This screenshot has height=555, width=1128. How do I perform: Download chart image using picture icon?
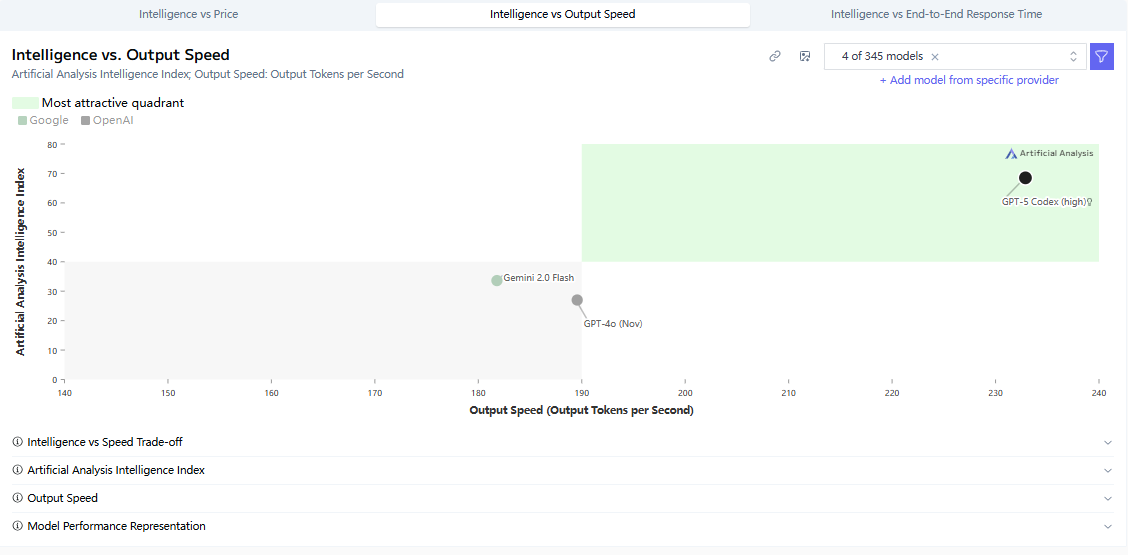coord(805,56)
